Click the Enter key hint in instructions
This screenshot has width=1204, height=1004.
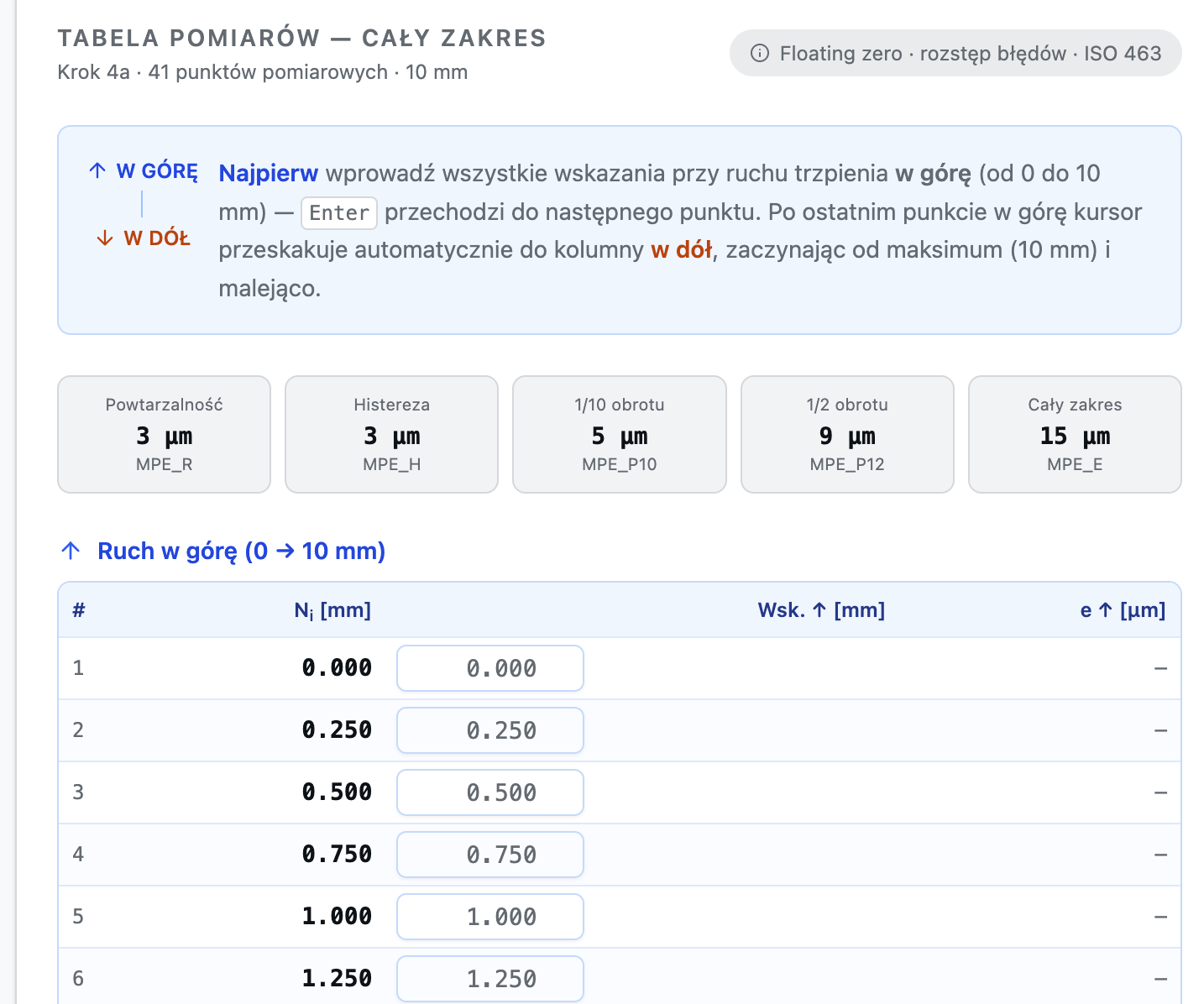[339, 212]
